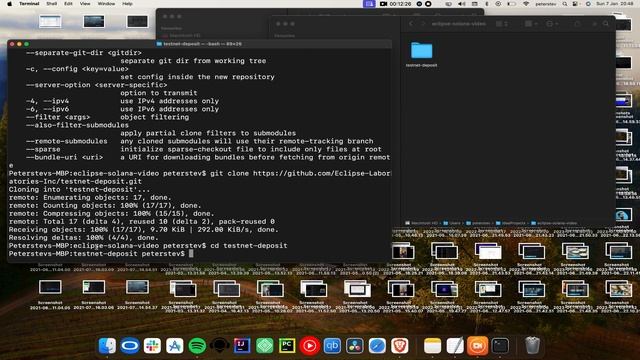Click the 'cd testnet-deposit' command text
Screen dimensions: 640x360
point(249,246)
